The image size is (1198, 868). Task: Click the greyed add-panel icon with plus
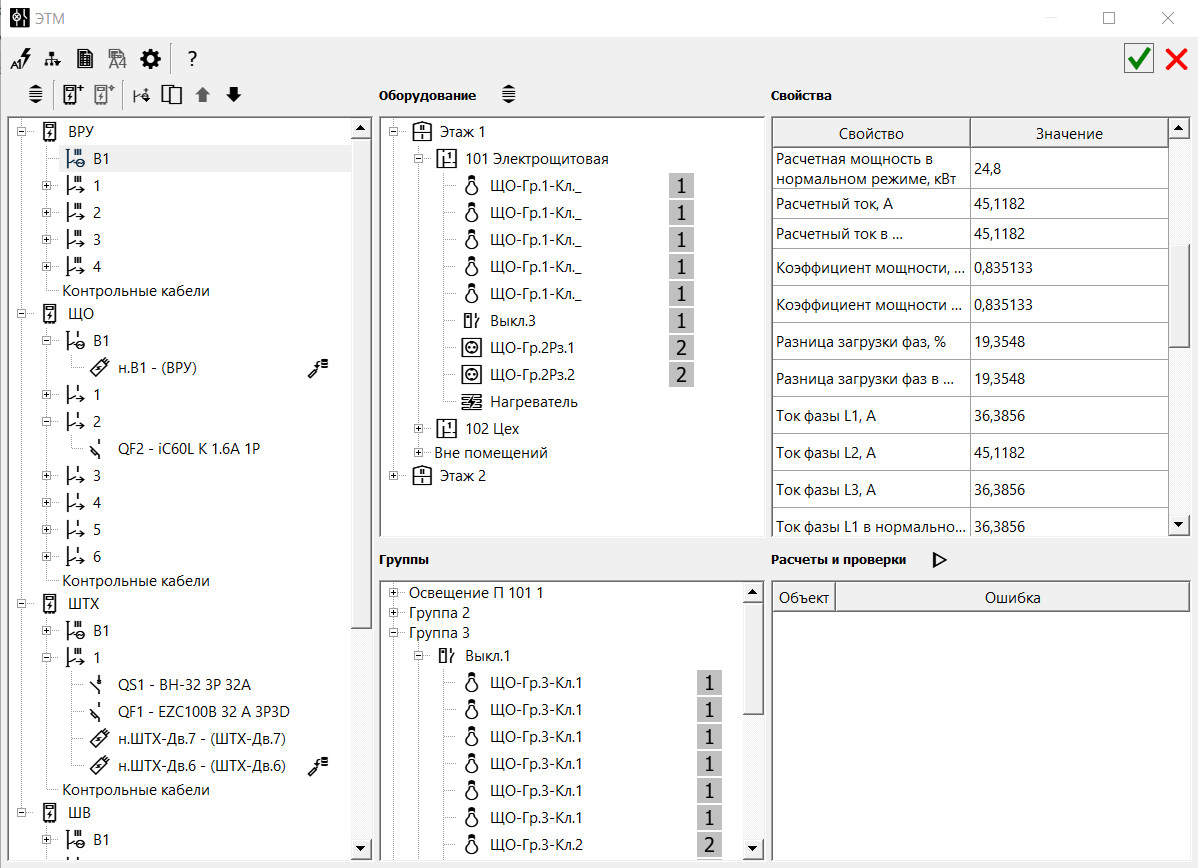tap(104, 95)
